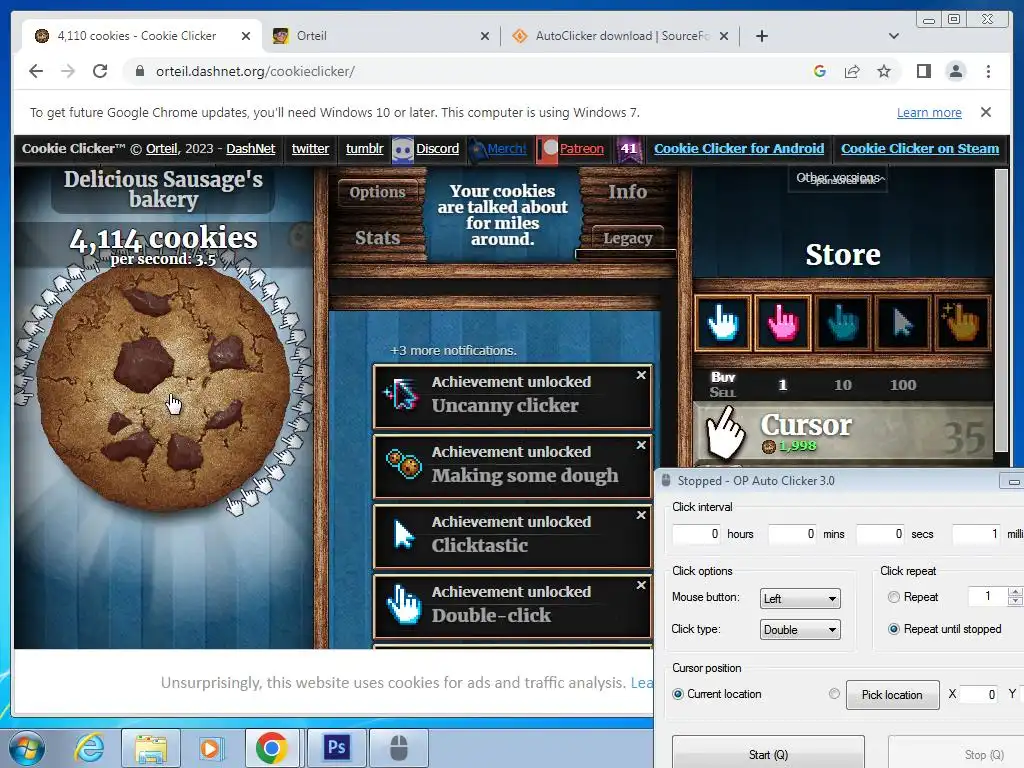Open the Options menu
The height and width of the screenshot is (768, 1024).
pos(377,192)
